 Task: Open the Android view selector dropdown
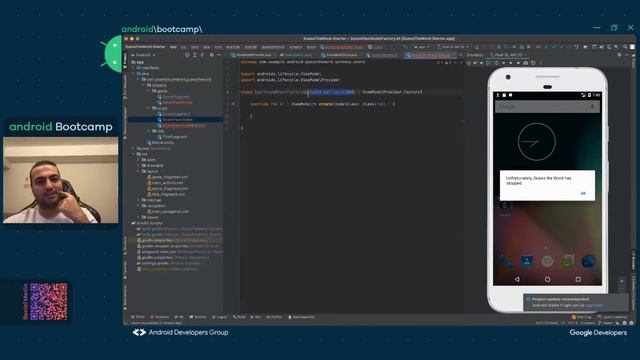(x=143, y=55)
